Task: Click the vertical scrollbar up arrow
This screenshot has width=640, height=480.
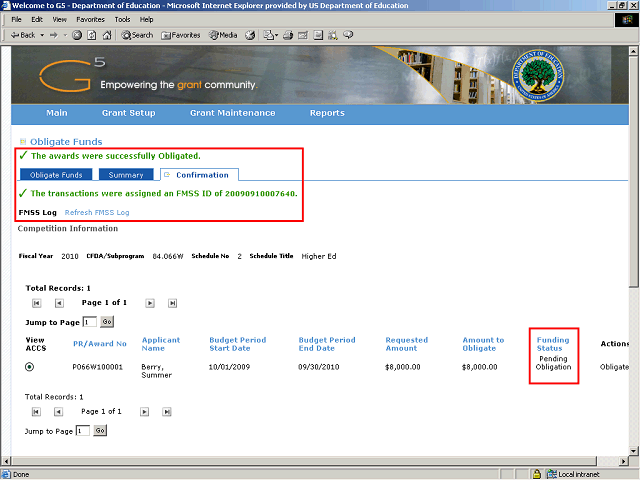Action: coord(633,51)
